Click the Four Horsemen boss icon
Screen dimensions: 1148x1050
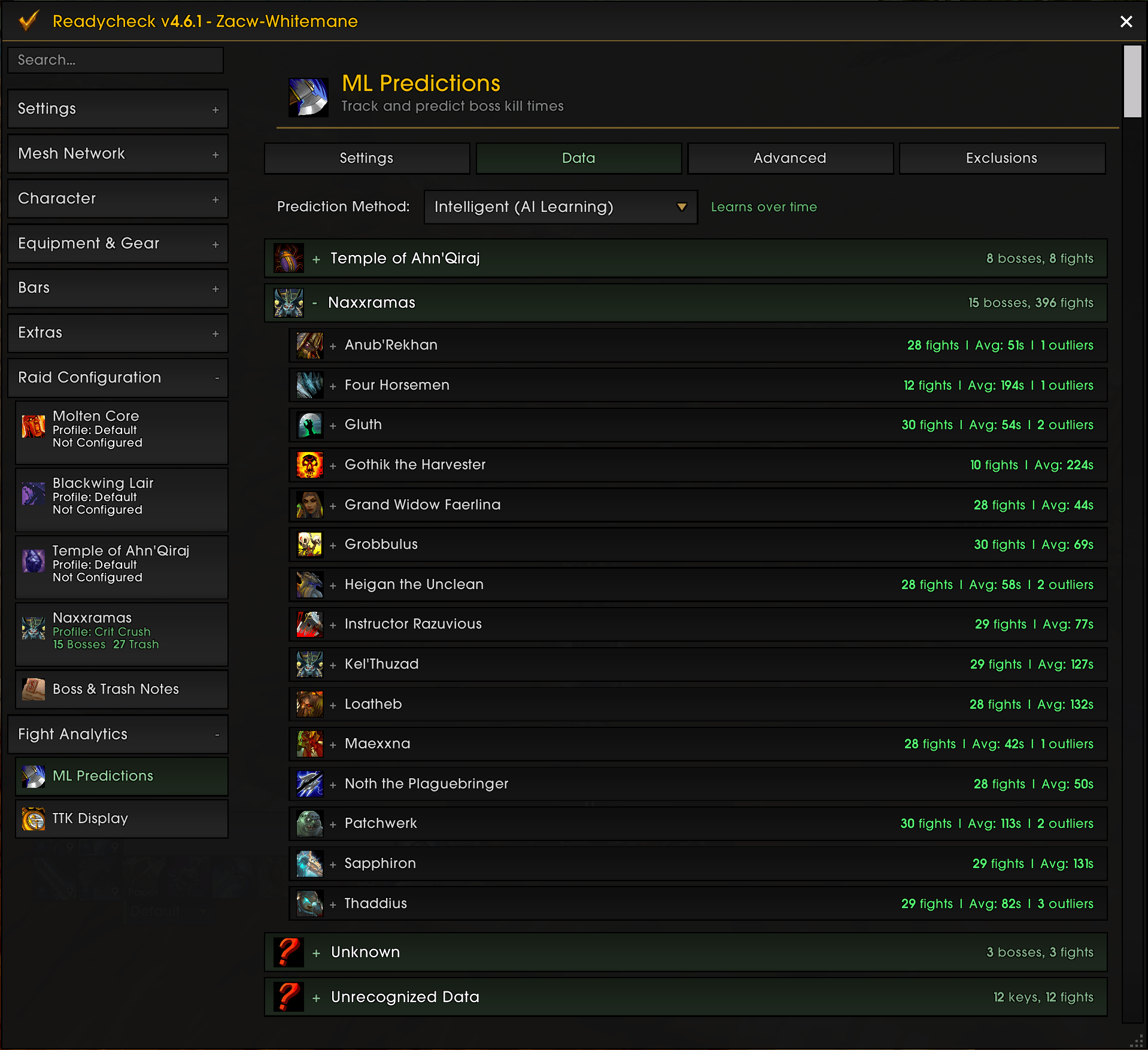[x=309, y=386]
